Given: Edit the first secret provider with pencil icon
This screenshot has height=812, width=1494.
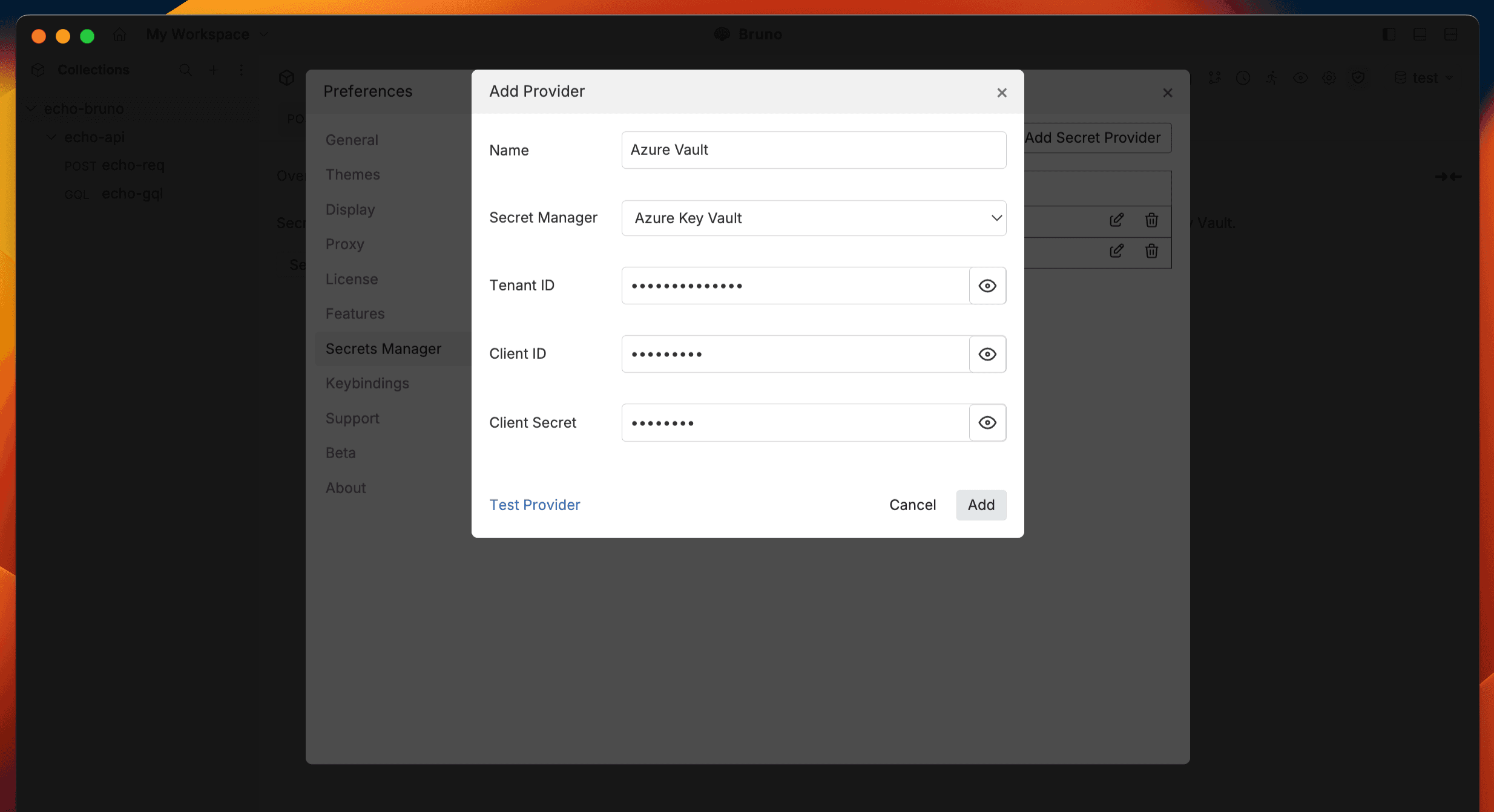Looking at the screenshot, I should pyautogui.click(x=1116, y=220).
